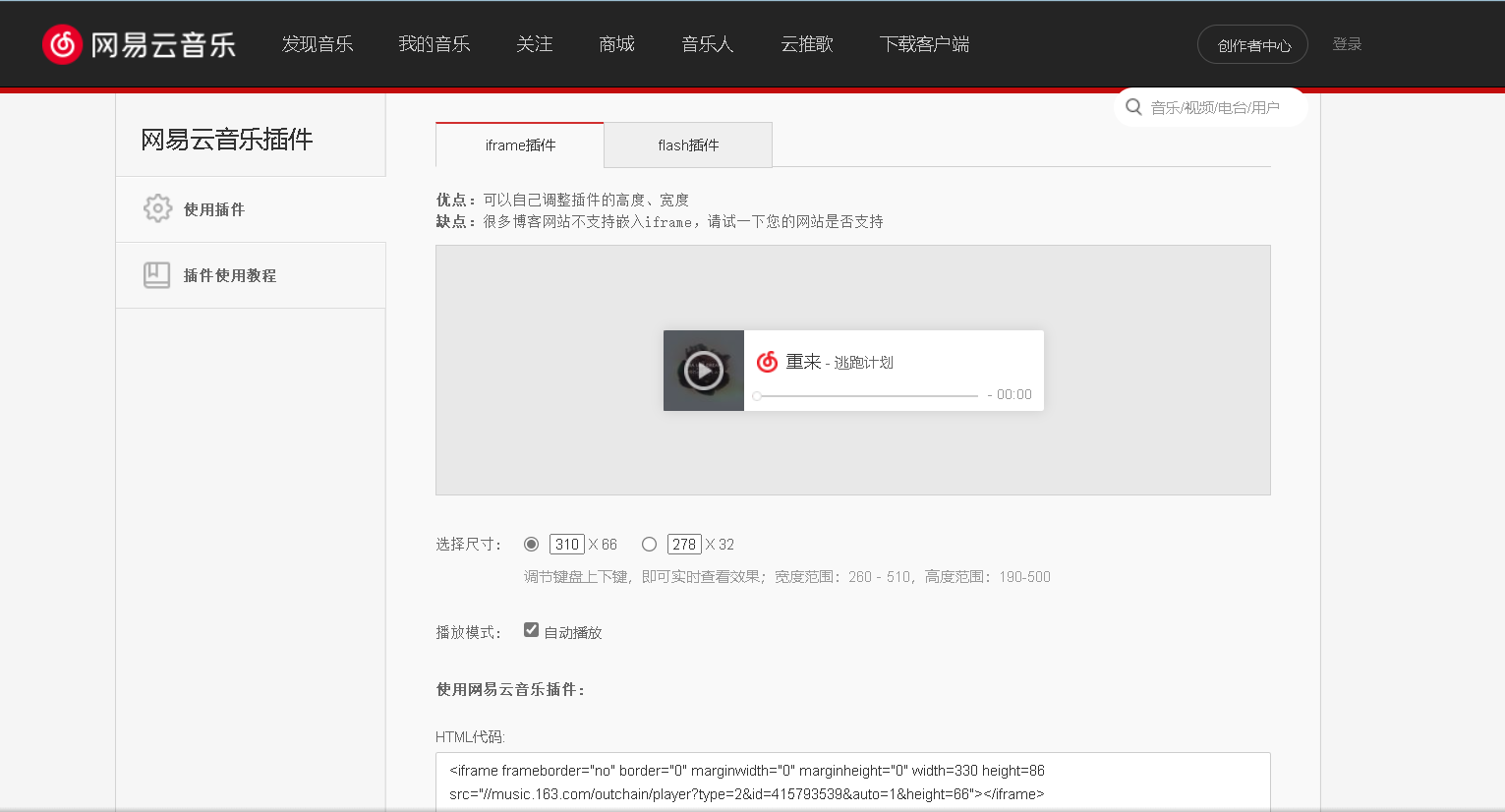
Task: Switch to the flash插件 tab
Action: click(688, 145)
